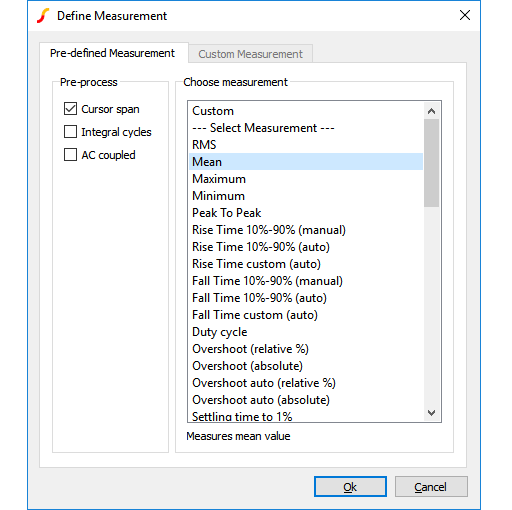Click the measurement list scrollbar thumb
This screenshot has width=512, height=510.
pos(431,163)
